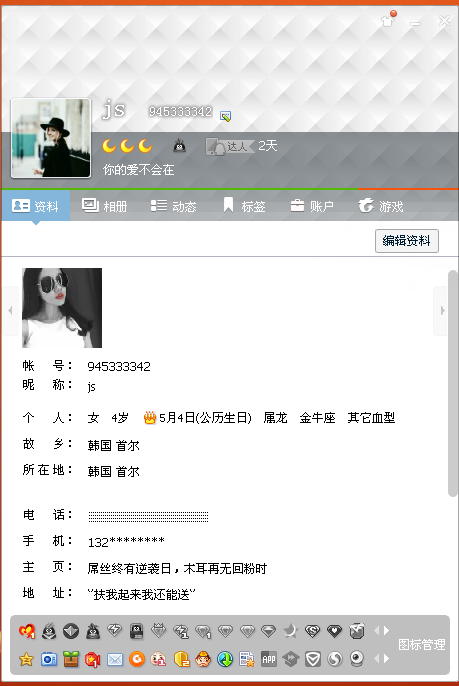Click the 图标管理 icon management link
Image resolution: width=459 pixels, height=686 pixels.
pyautogui.click(x=421, y=644)
